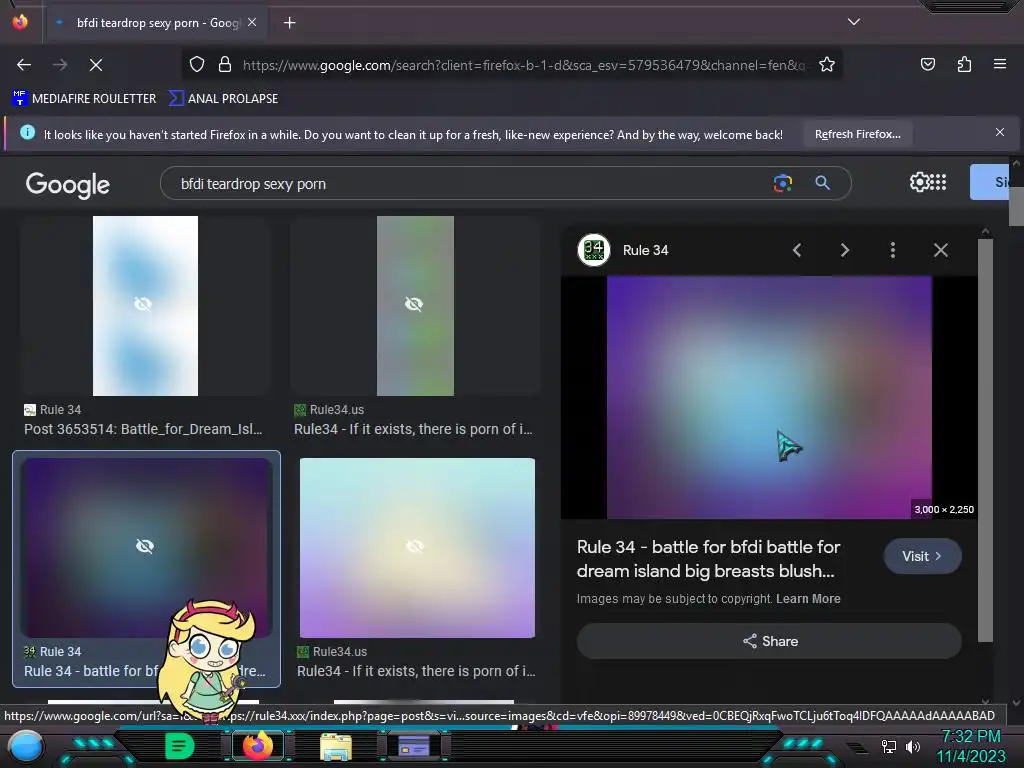Click the Visit button

click(x=922, y=556)
